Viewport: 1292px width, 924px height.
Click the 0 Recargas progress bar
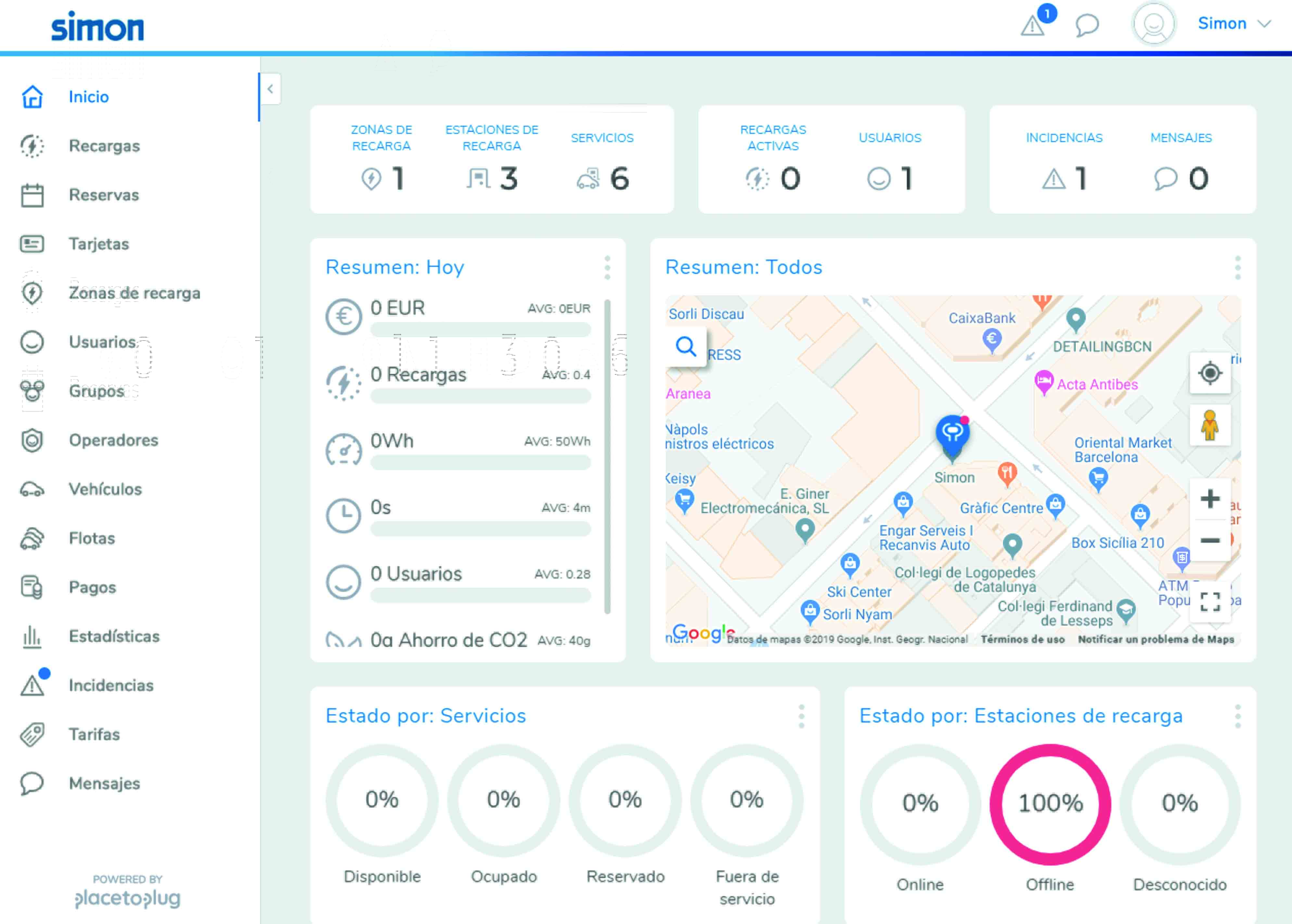tap(480, 396)
